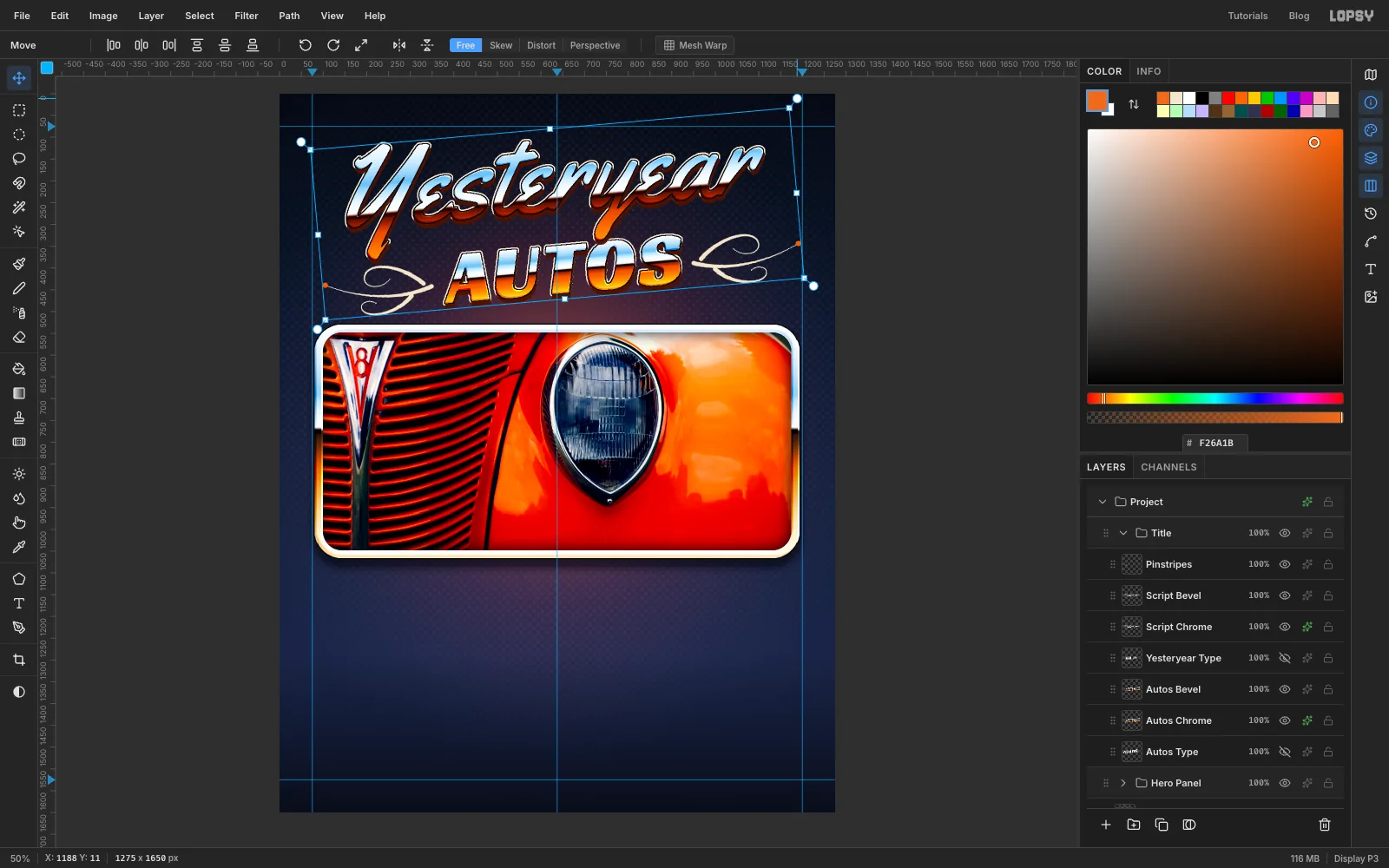Rotate clockwise with the options bar icon
The height and width of the screenshot is (868, 1389).
[x=333, y=45]
